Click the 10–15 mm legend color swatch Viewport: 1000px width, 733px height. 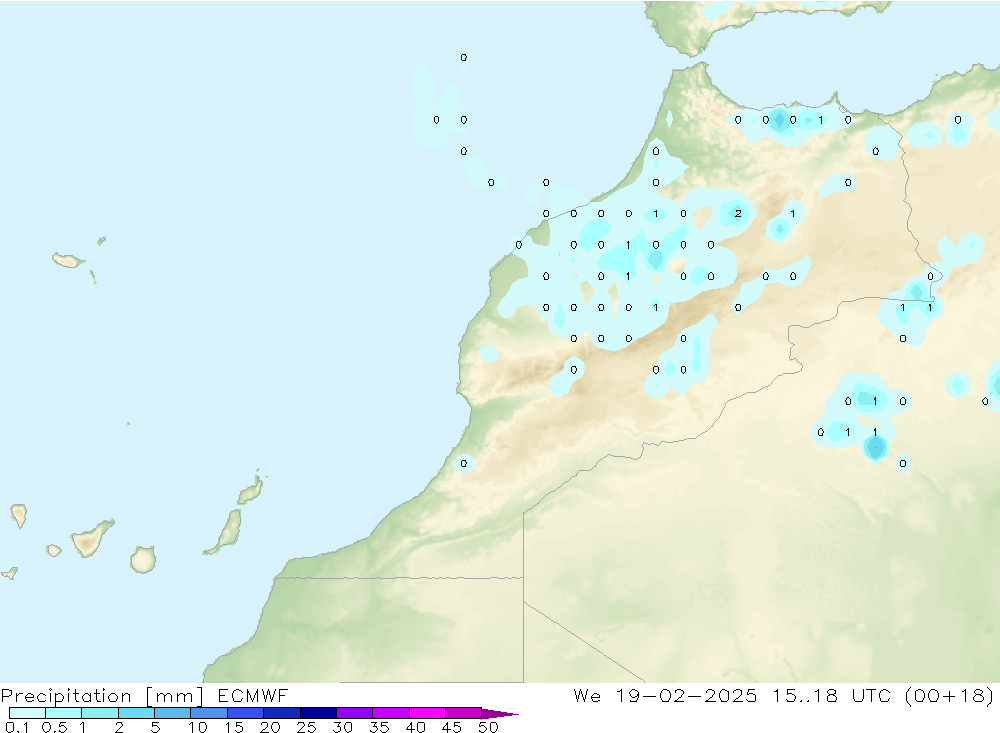pos(209,713)
